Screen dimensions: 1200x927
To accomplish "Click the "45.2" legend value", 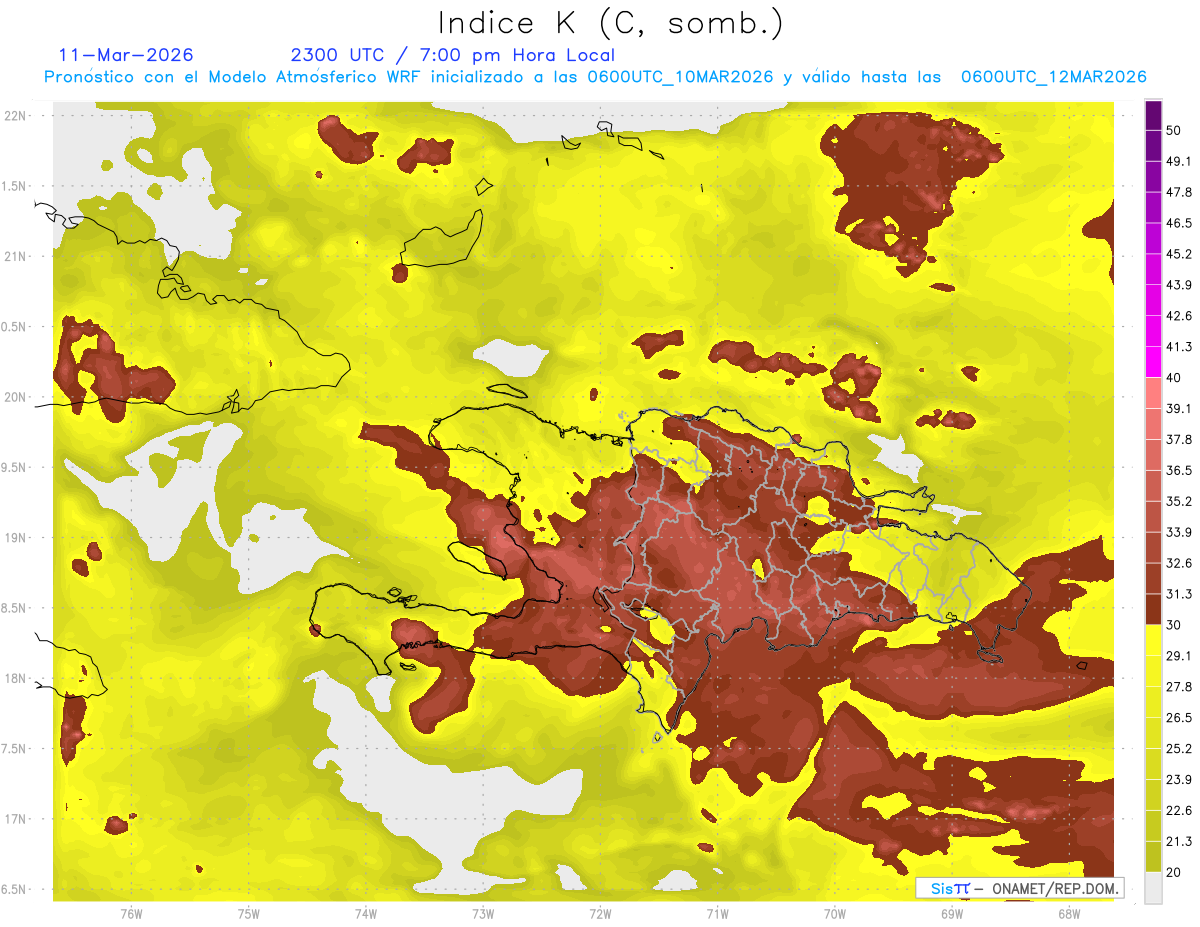I will tap(1179, 255).
